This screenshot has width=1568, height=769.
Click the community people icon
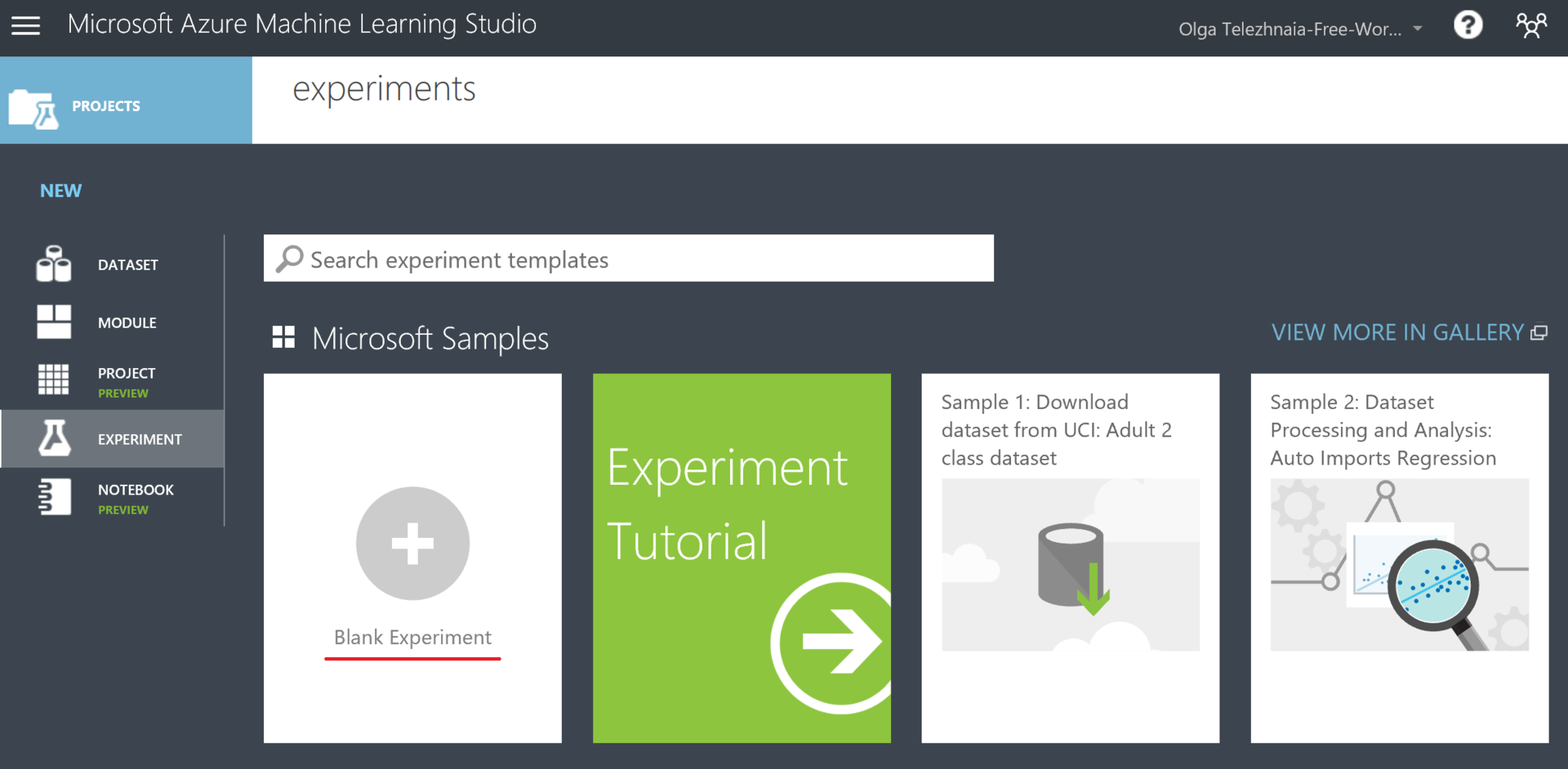pyautogui.click(x=1531, y=25)
